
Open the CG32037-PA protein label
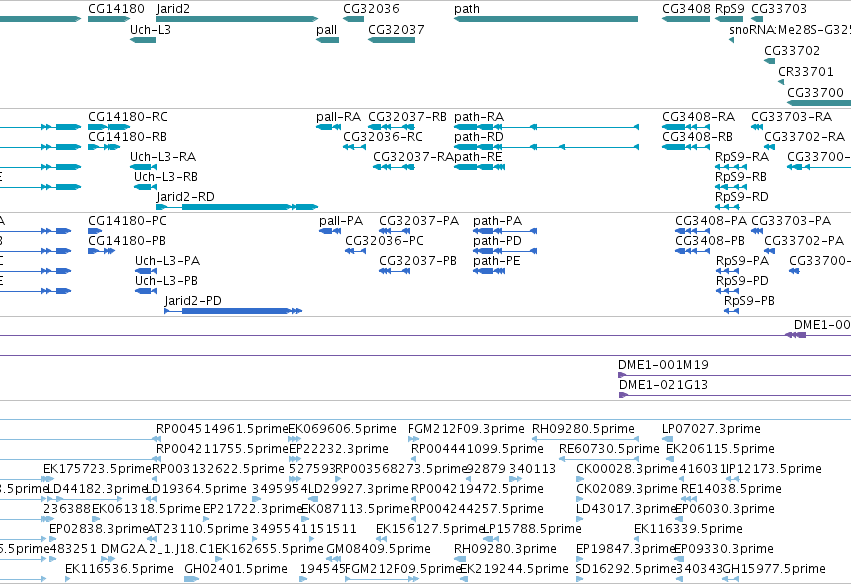[419, 221]
